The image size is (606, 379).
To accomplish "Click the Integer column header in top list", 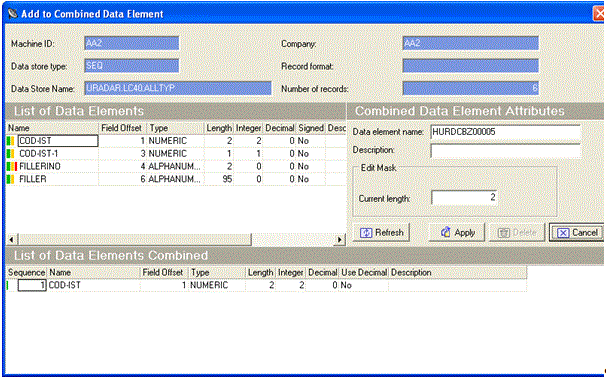I will [x=248, y=128].
